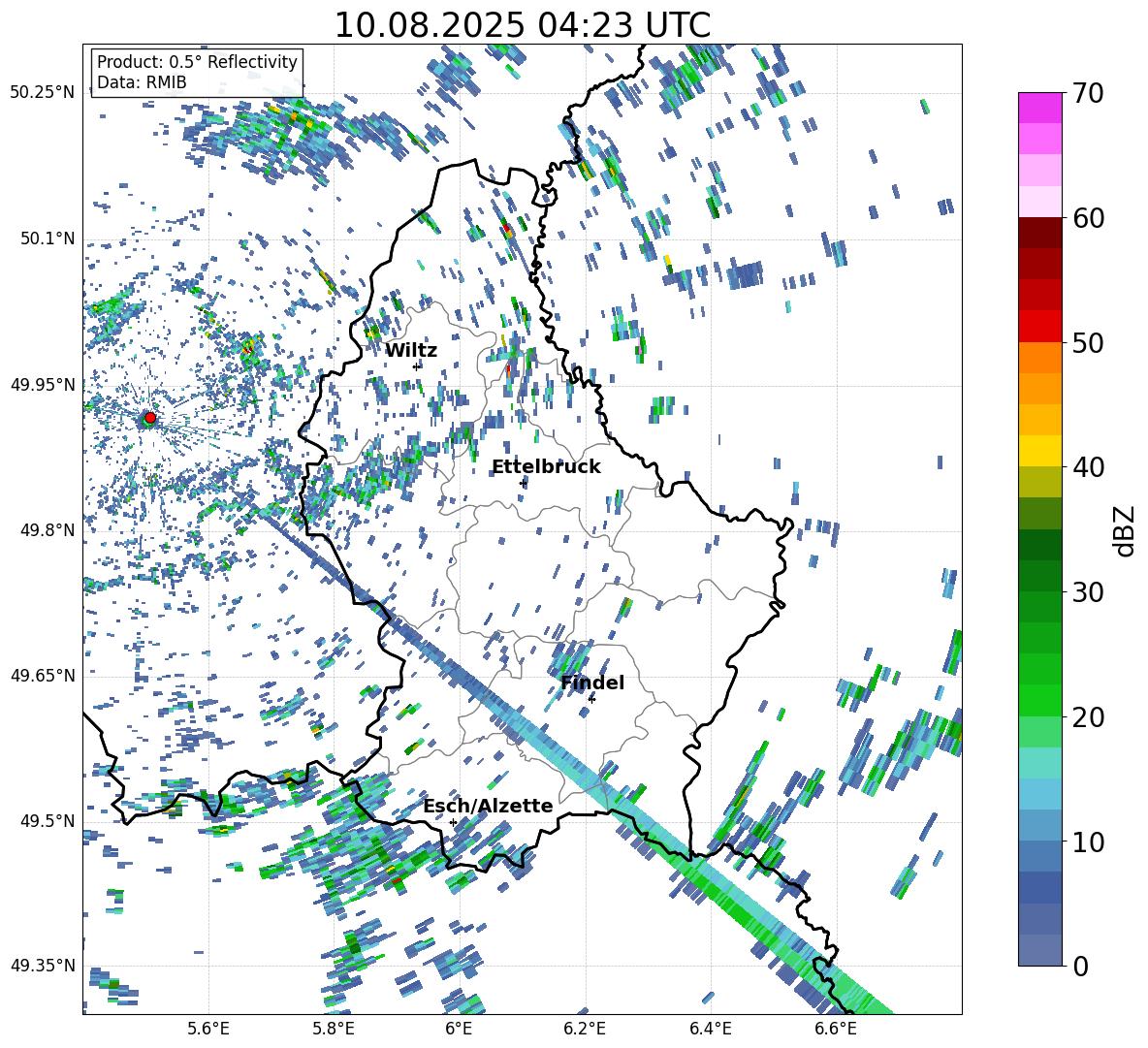Image resolution: width=1148 pixels, height=1048 pixels.
Task: Click the 40 tick on colorbar
Action: tap(1089, 467)
